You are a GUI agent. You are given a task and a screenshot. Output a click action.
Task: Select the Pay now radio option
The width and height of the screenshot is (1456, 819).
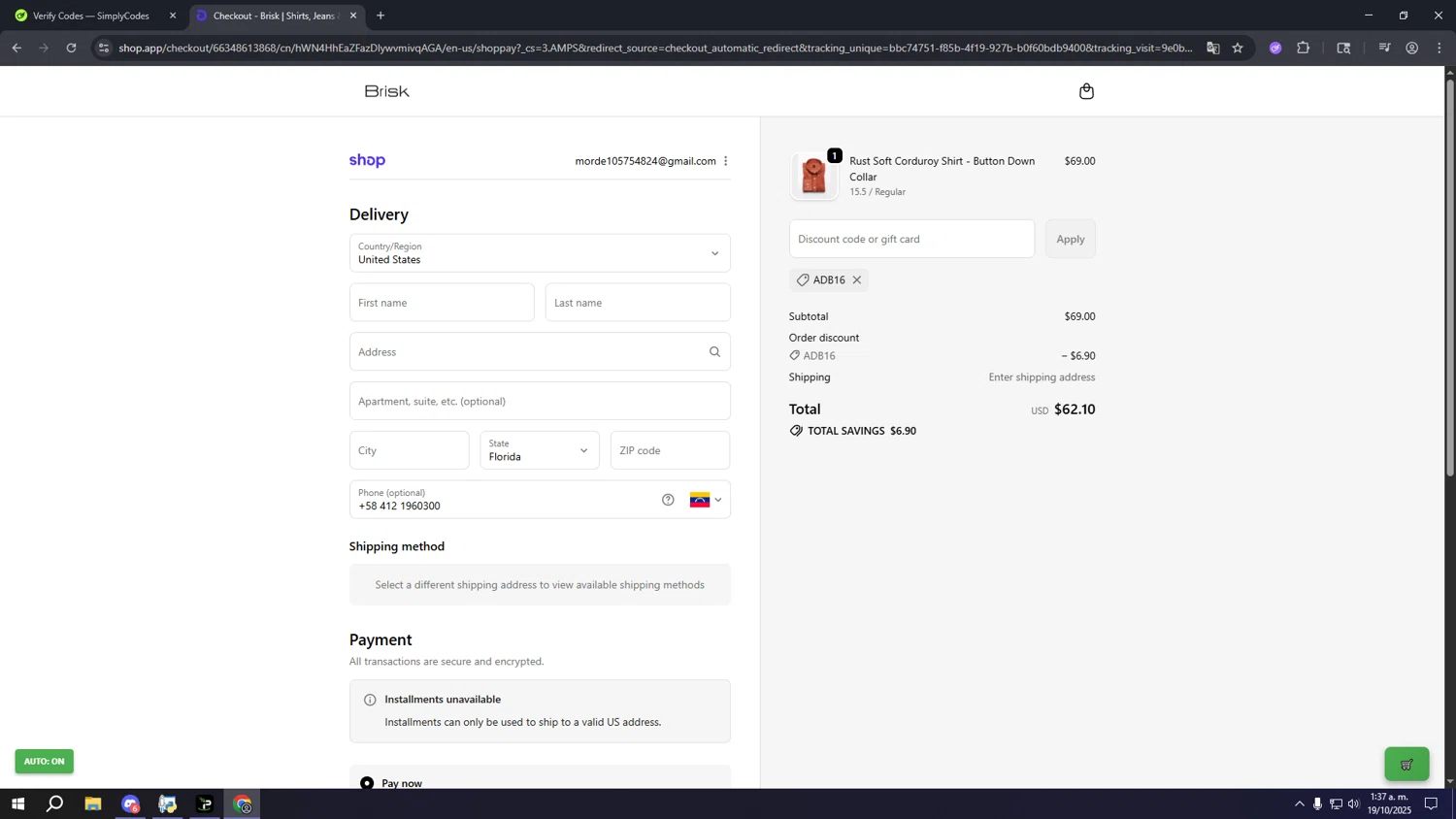pos(367,783)
